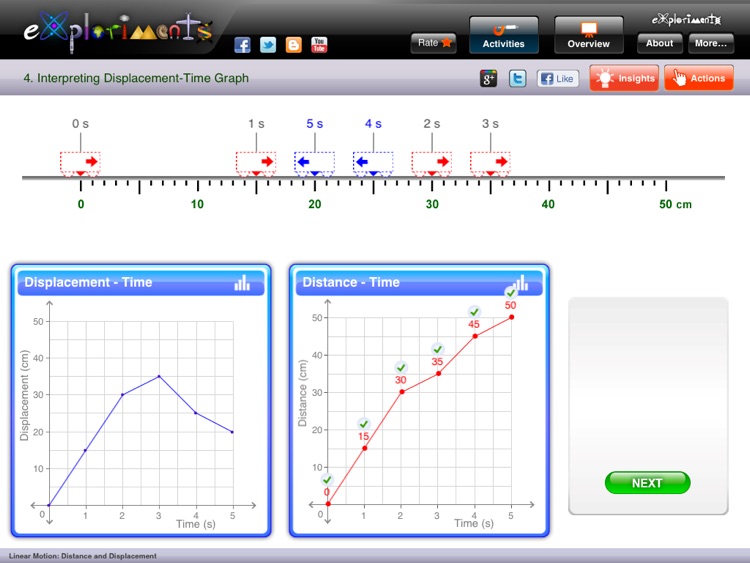The height and width of the screenshot is (563, 750).
Task: Click the '5 s' time label
Action: coord(315,124)
